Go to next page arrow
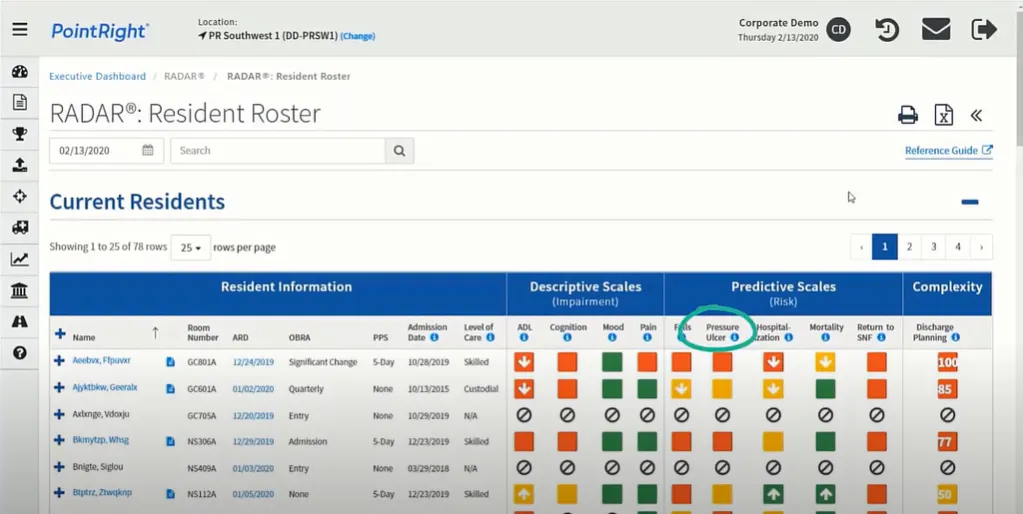Image resolution: width=1023 pixels, height=514 pixels. click(981, 247)
